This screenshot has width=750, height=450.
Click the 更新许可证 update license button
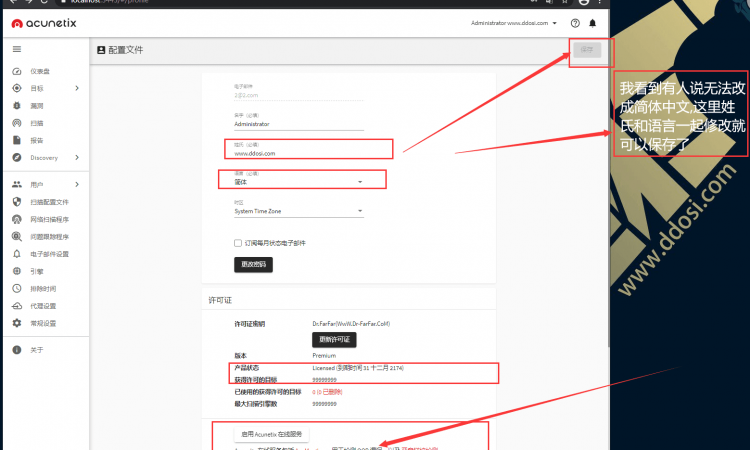[x=334, y=340]
